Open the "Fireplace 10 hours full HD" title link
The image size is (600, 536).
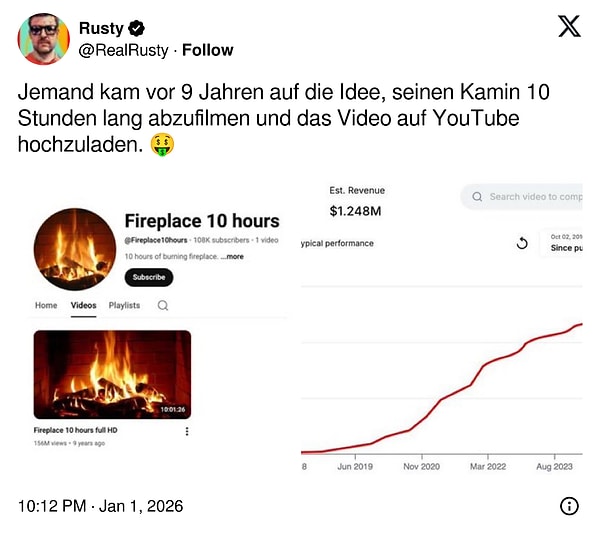[76, 430]
